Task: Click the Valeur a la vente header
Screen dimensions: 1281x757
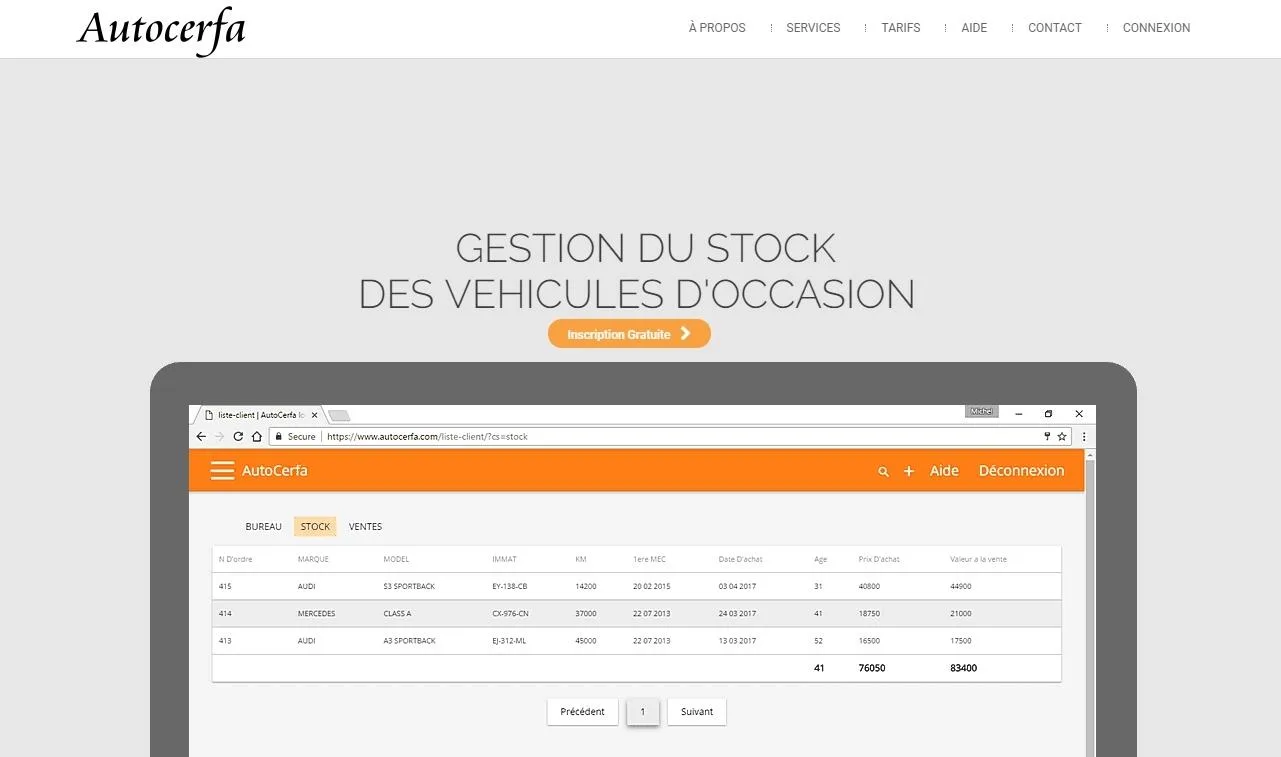Action: 978,559
